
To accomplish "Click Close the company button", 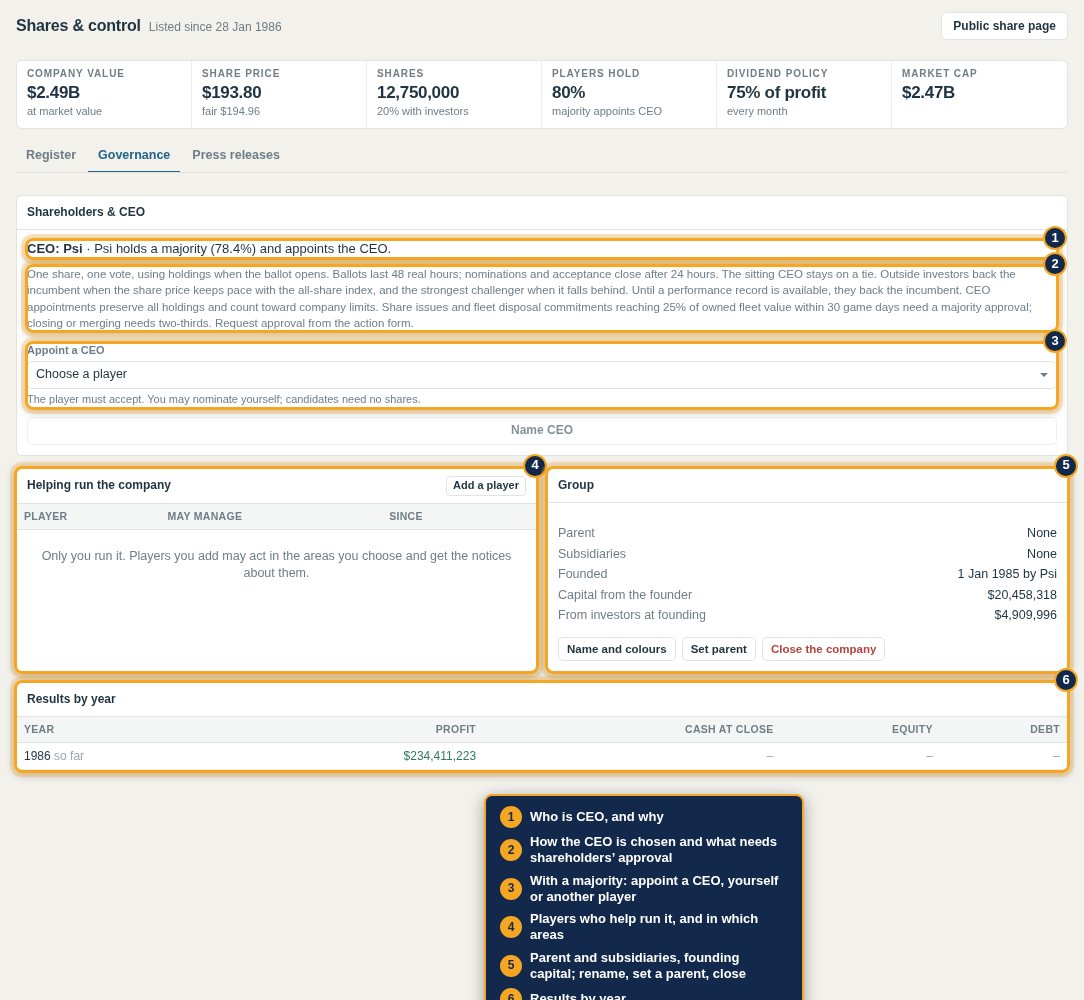I will (x=823, y=649).
